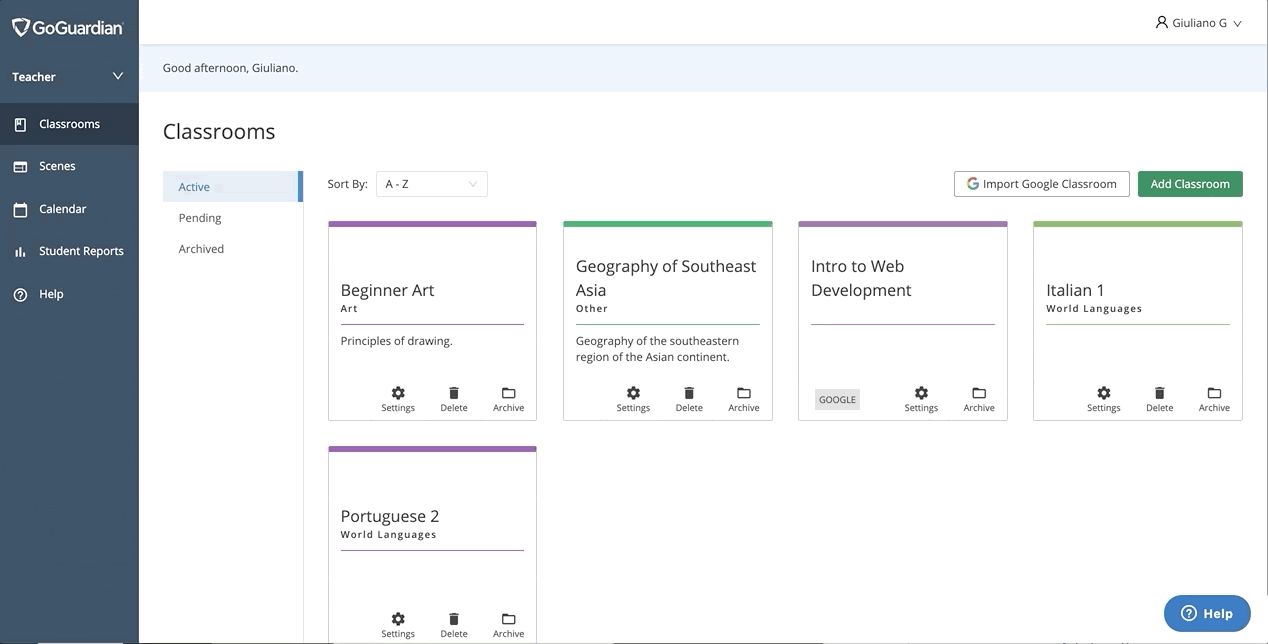
Task: Archive the Italian 1 classroom
Action: 1214,398
